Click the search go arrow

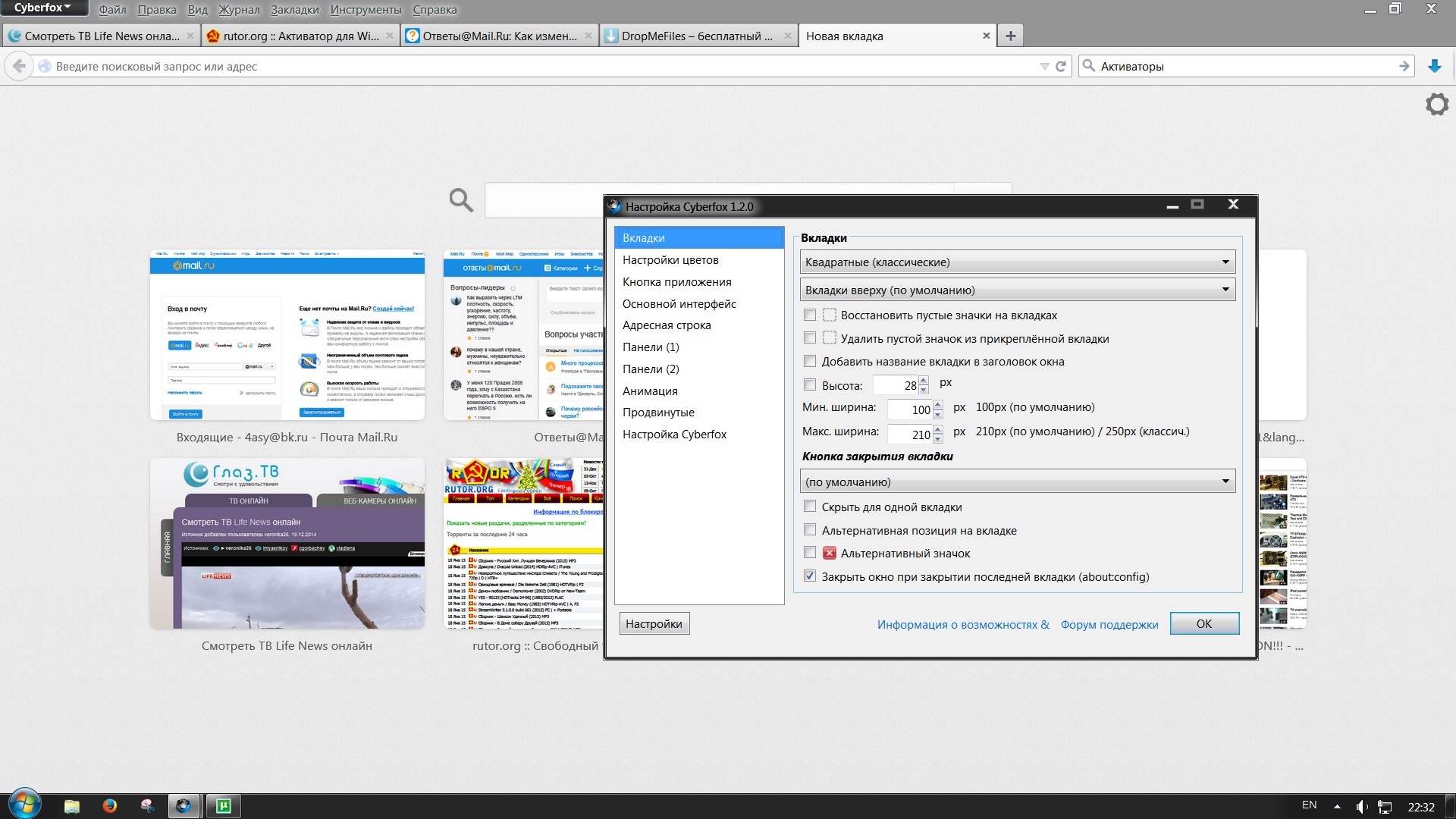(x=1404, y=67)
